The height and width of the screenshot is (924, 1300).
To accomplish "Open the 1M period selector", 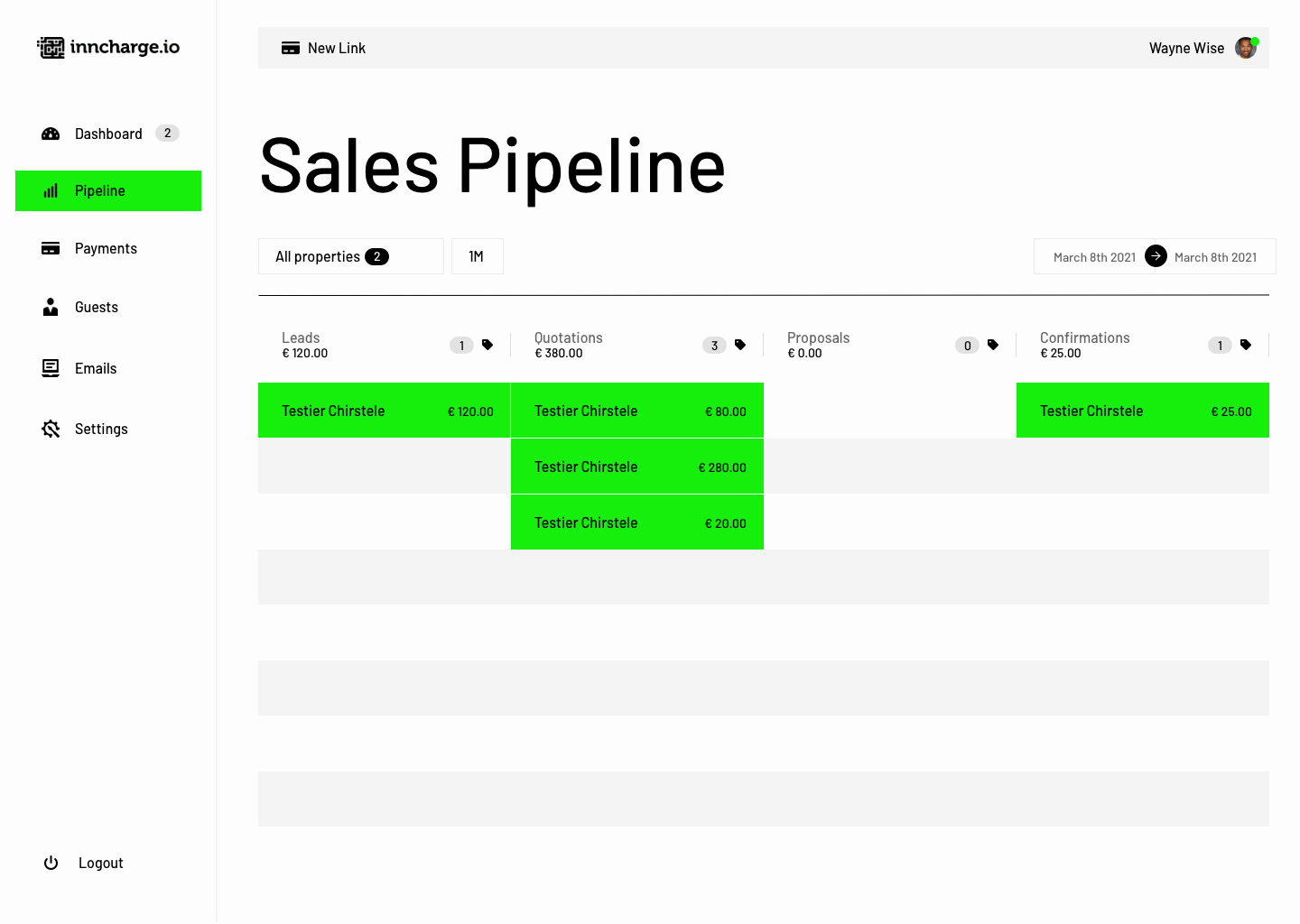I will pos(477,256).
